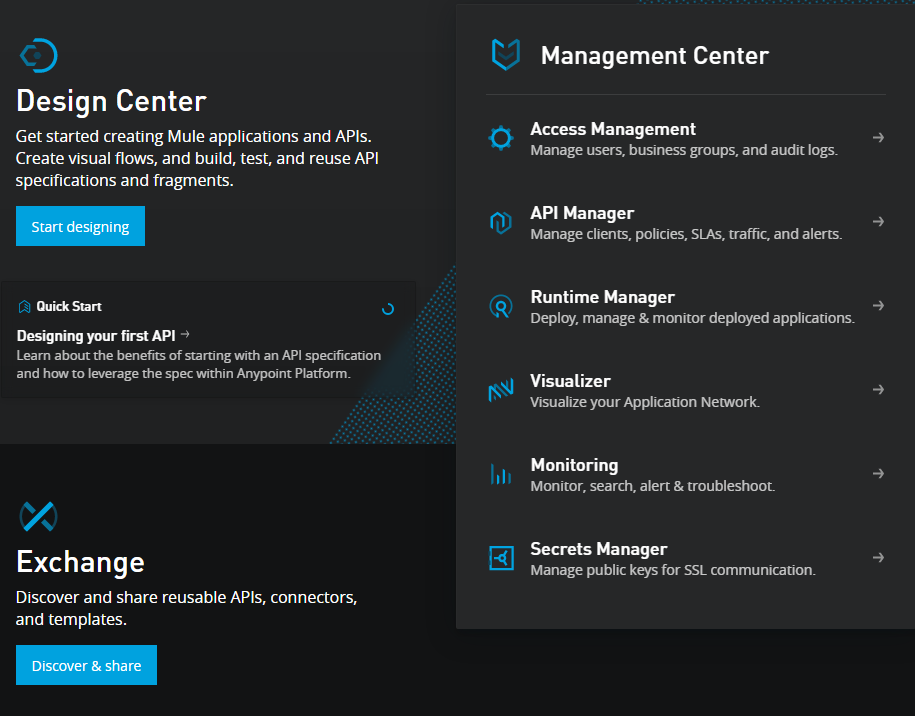Click the API Manager hexagon icon

tap(501, 222)
